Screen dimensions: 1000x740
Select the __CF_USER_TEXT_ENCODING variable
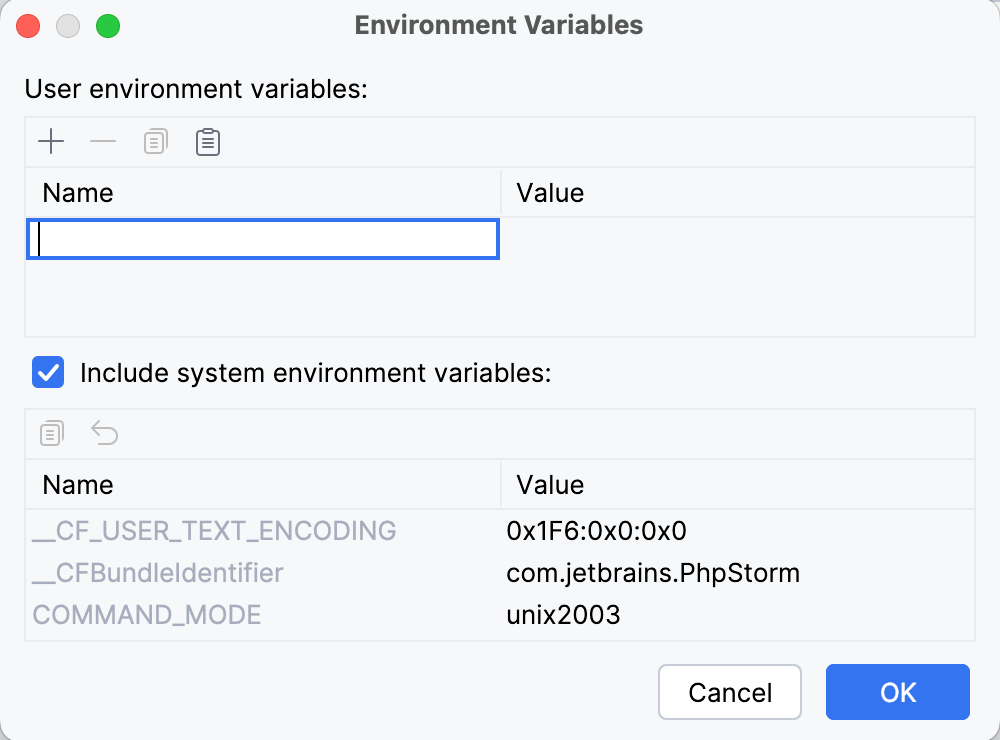coord(214,531)
